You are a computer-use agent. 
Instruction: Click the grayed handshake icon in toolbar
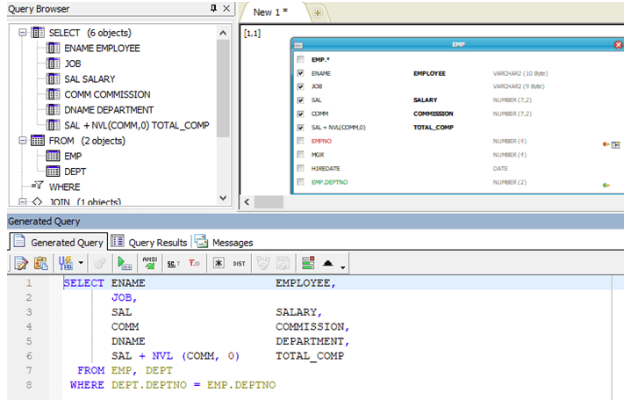(263, 263)
